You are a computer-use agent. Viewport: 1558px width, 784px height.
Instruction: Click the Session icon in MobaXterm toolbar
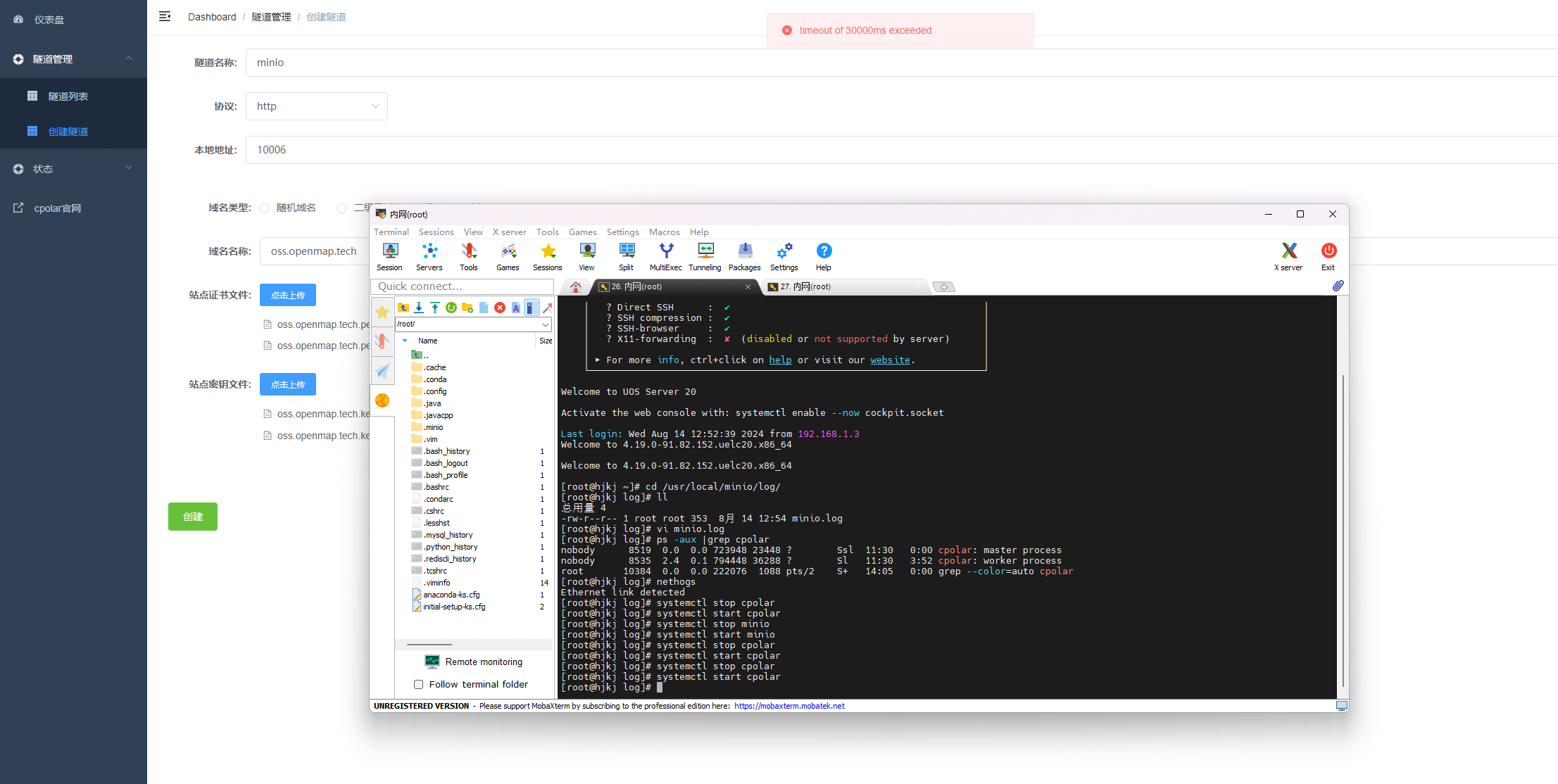coord(389,256)
